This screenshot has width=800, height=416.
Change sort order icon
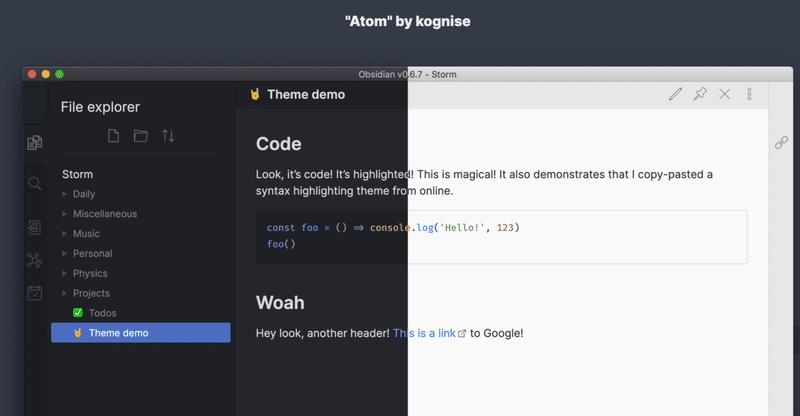click(x=168, y=136)
